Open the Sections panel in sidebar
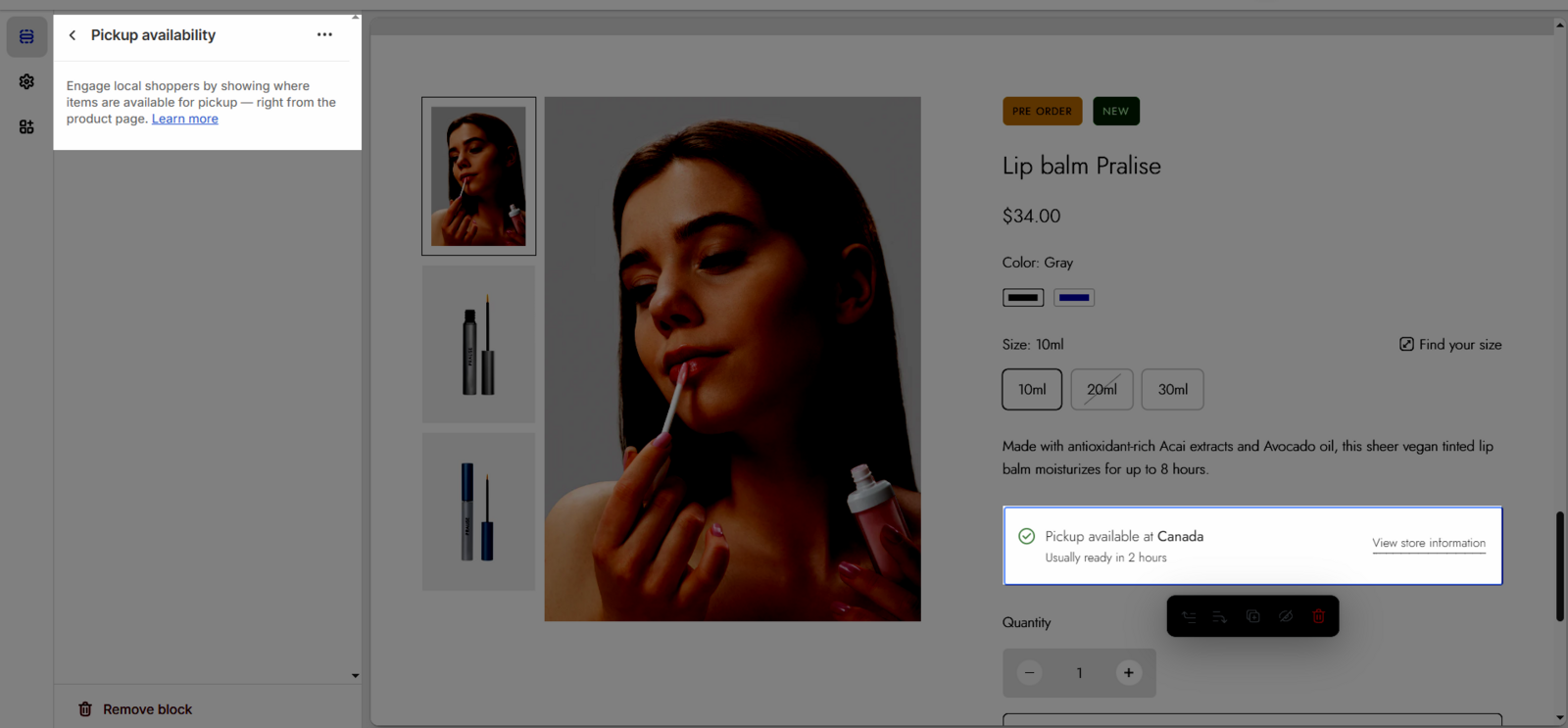 tap(26, 36)
